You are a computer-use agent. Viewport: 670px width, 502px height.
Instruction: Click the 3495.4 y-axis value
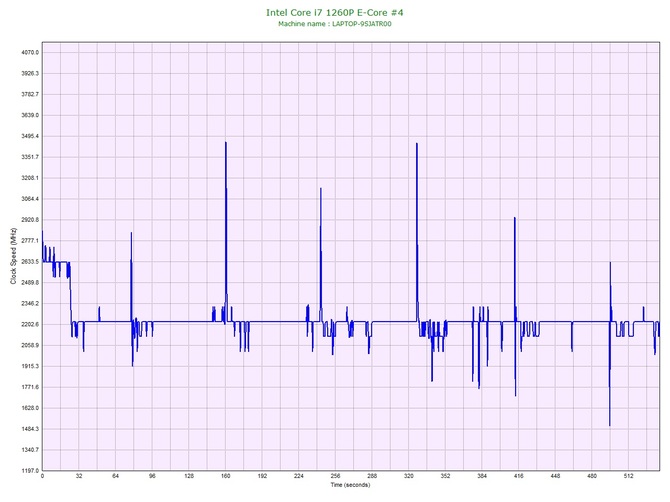[x=30, y=136]
